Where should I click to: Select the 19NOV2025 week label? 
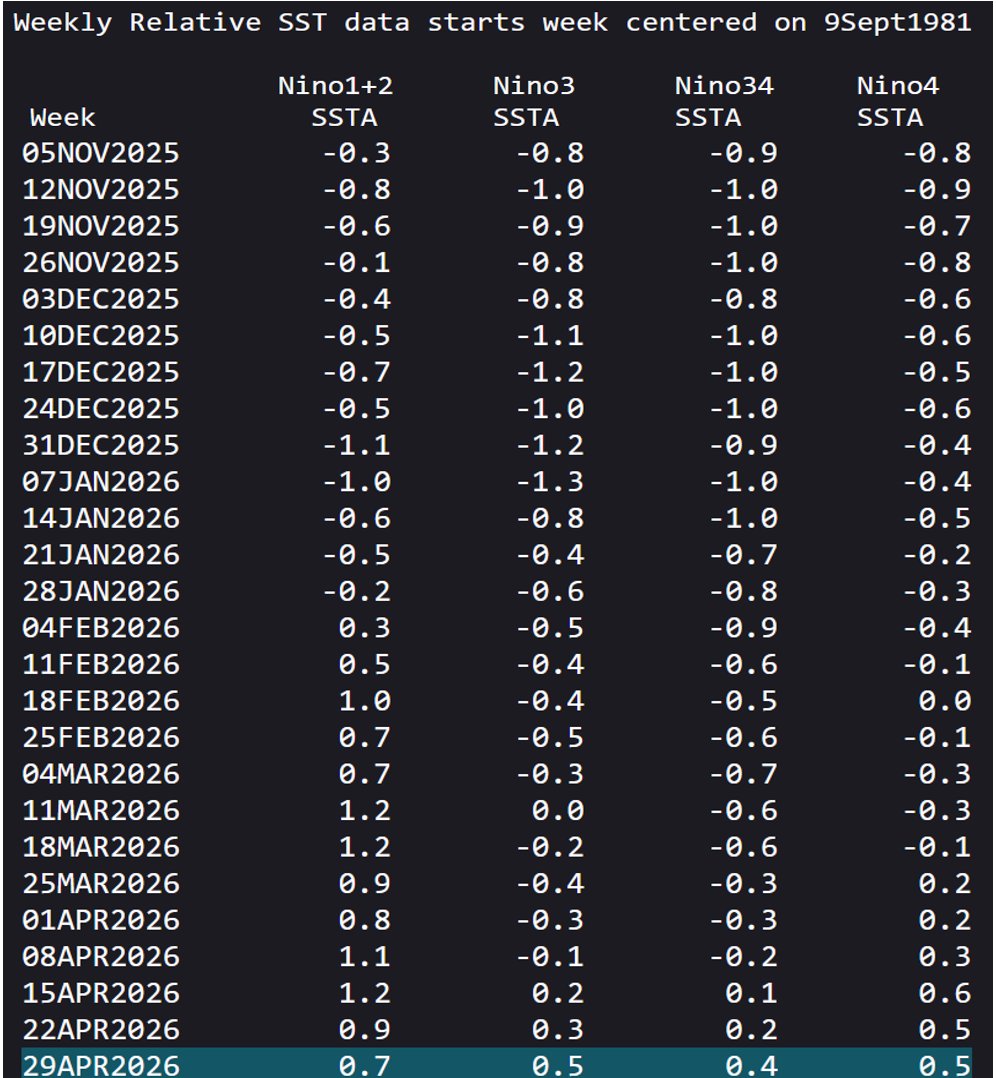101,226
